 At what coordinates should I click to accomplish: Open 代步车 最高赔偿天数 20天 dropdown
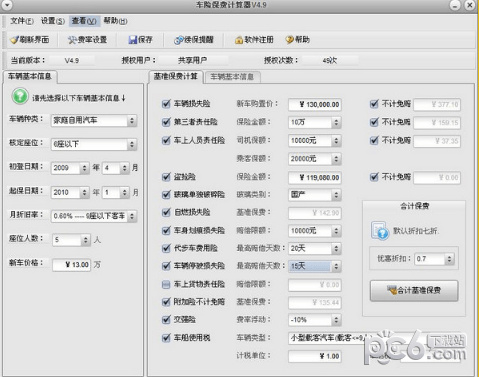[x=315, y=248]
